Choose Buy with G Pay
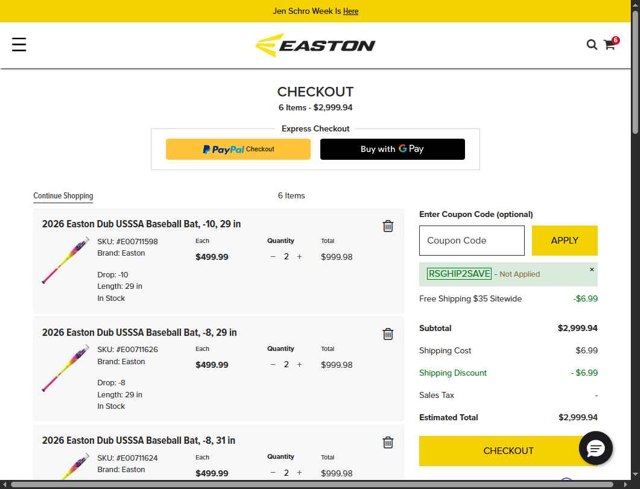640x489 pixels. [392, 149]
